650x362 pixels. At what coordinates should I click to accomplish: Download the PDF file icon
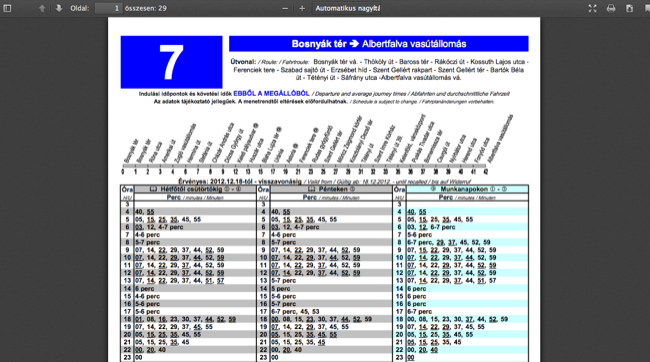click(629, 8)
